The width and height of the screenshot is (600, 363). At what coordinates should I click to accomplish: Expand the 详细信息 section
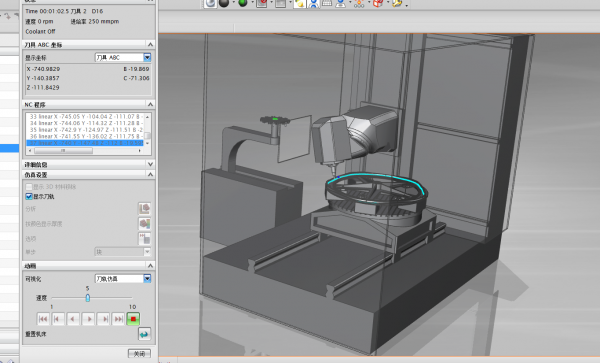click(x=150, y=164)
